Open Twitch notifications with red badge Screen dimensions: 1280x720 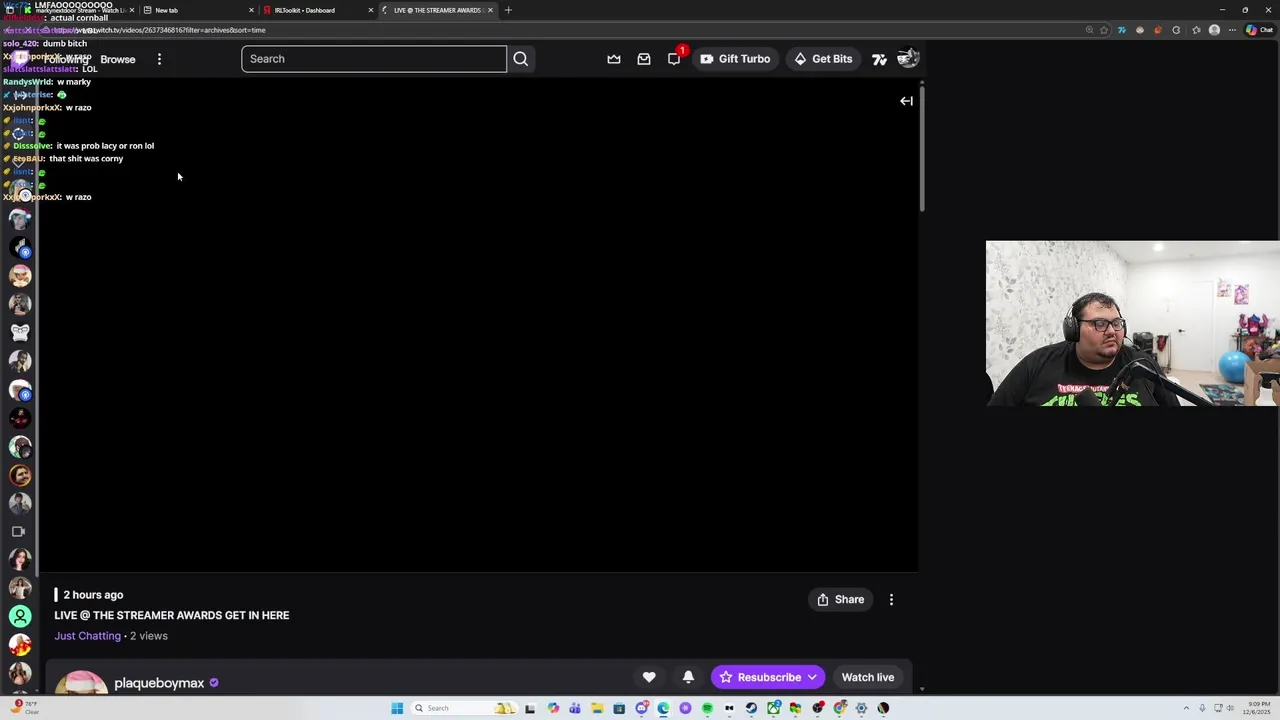[674, 59]
